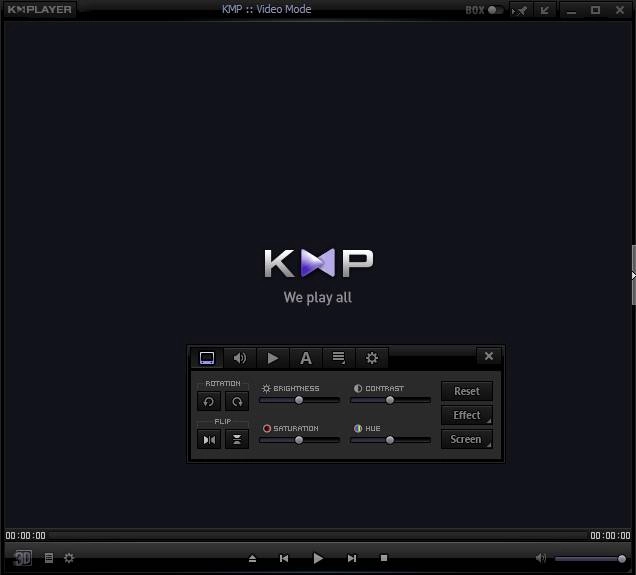Close the control box panel

[489, 356]
